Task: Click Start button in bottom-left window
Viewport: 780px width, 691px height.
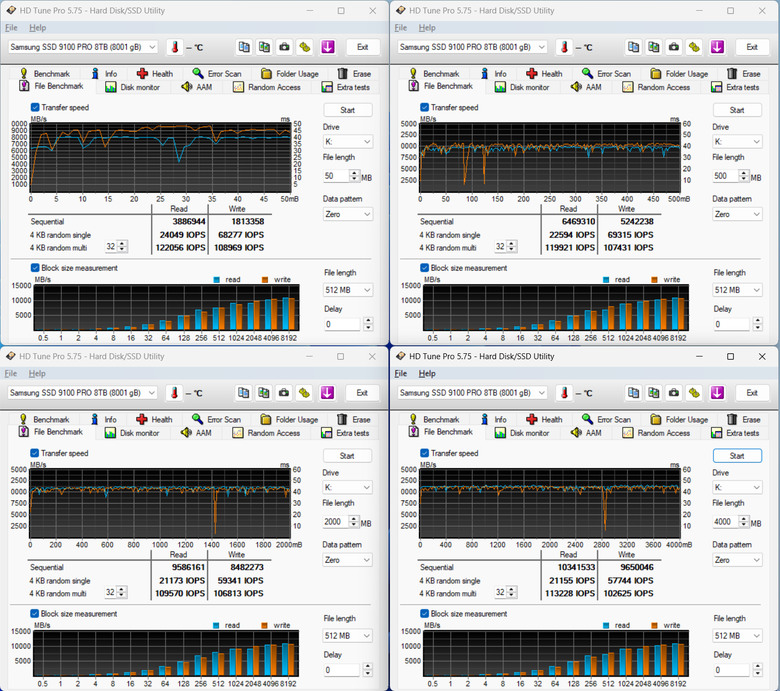Action: [347, 456]
